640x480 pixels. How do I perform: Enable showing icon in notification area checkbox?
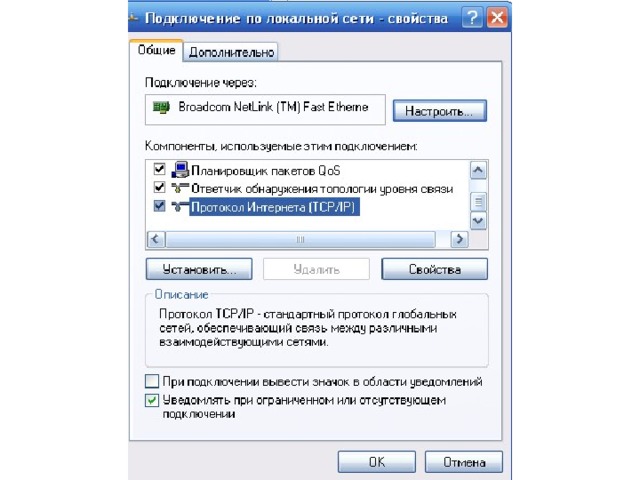point(152,381)
